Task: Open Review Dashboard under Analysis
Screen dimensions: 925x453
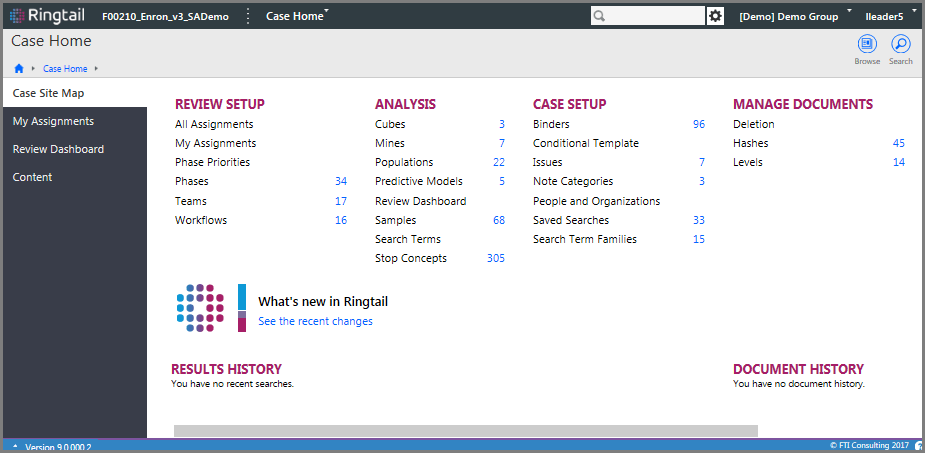Action: point(421,201)
